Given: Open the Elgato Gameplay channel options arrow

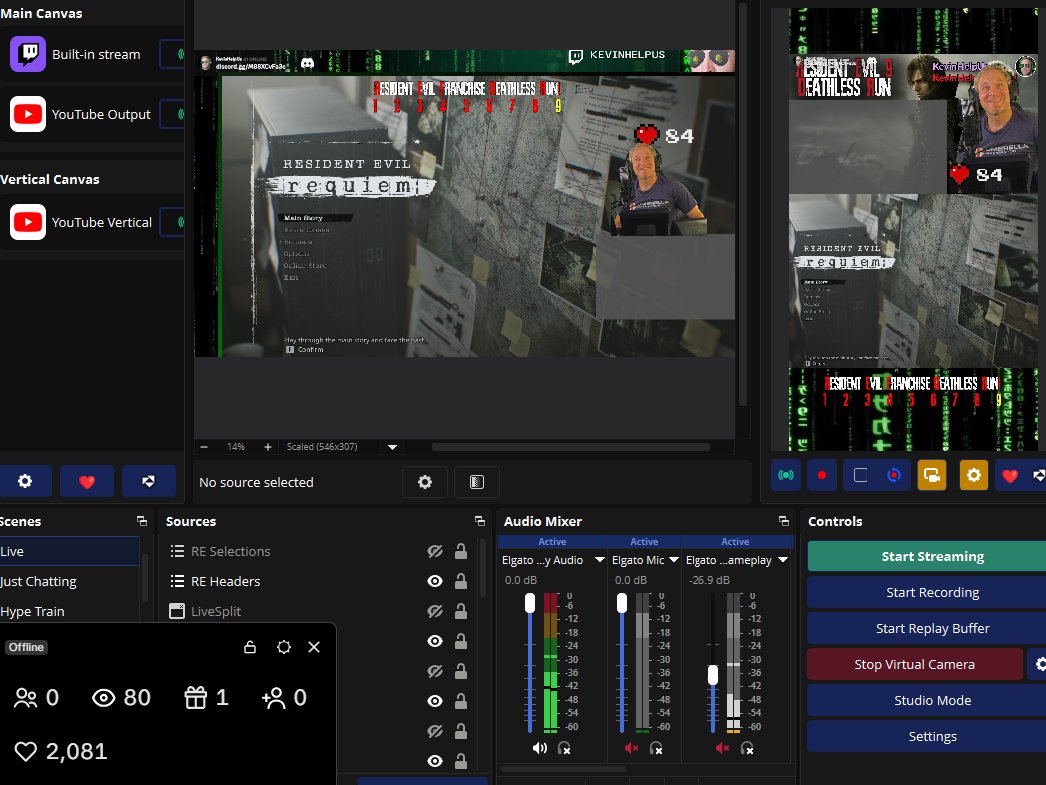Looking at the screenshot, I should pyautogui.click(x=783, y=560).
